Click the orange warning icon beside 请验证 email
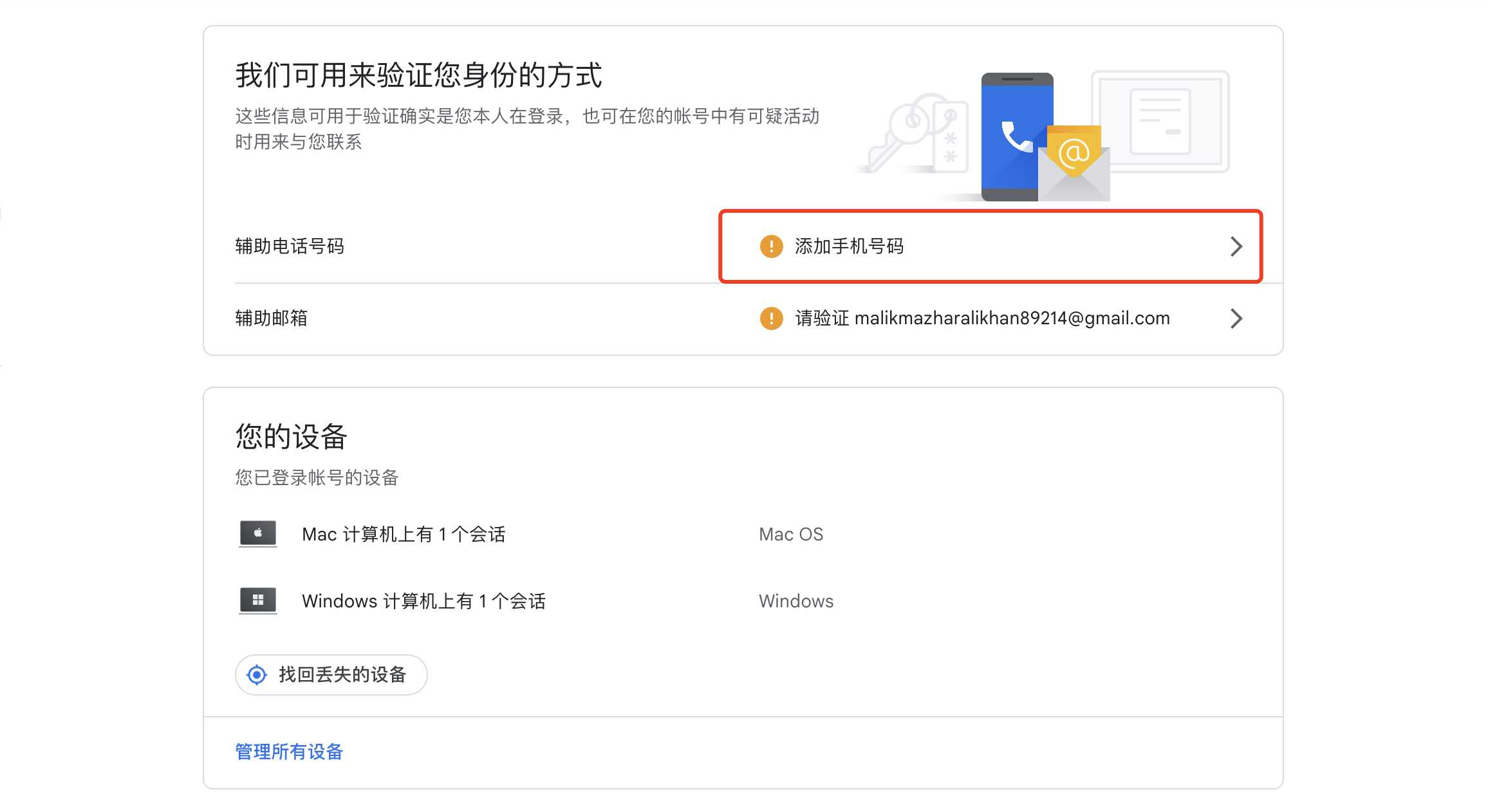 [771, 318]
